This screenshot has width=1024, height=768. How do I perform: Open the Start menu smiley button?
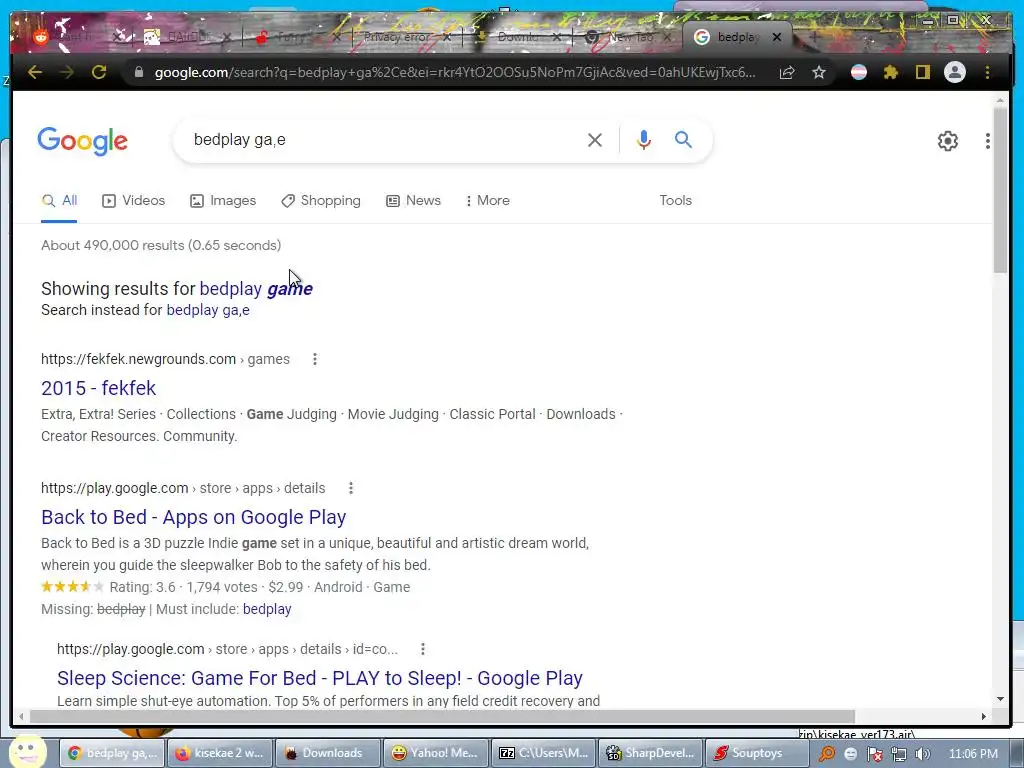point(27,752)
